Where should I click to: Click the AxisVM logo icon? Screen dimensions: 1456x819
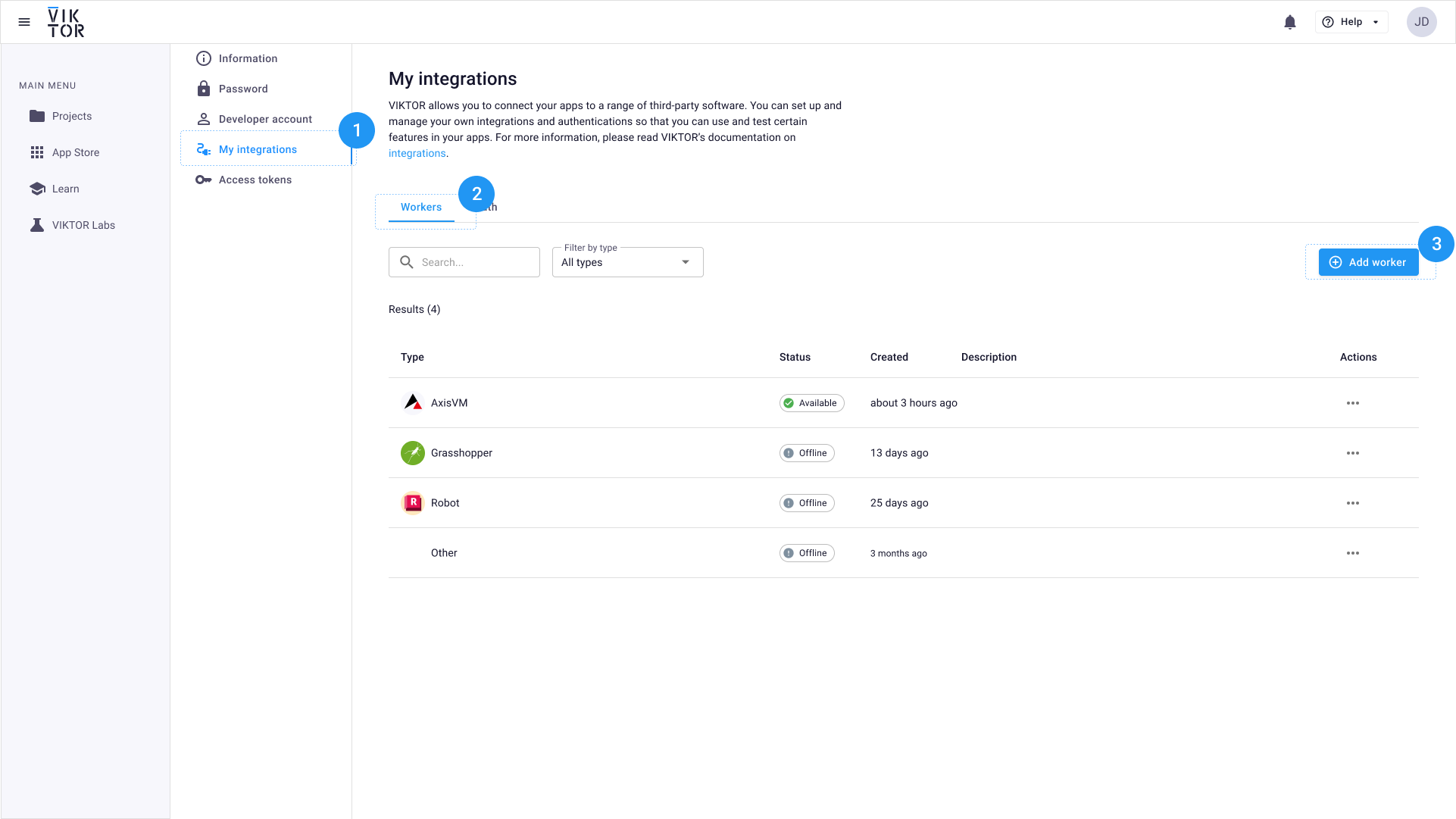pos(413,402)
